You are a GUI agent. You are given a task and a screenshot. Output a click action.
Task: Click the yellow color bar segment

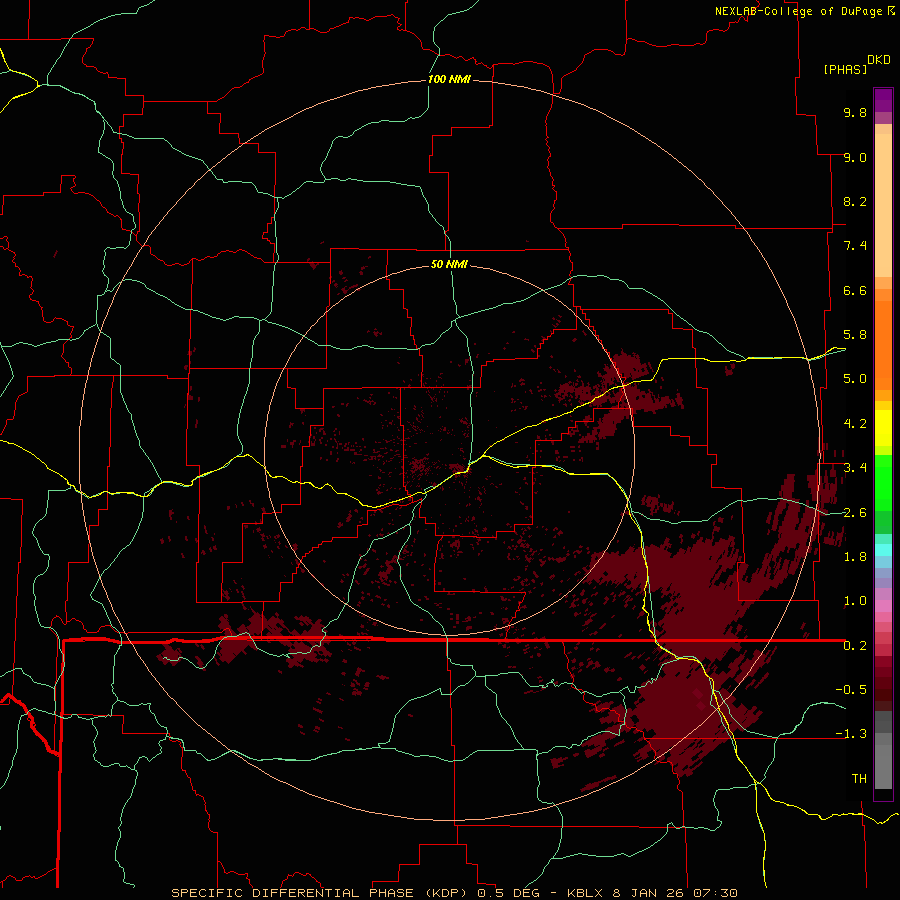click(x=883, y=428)
